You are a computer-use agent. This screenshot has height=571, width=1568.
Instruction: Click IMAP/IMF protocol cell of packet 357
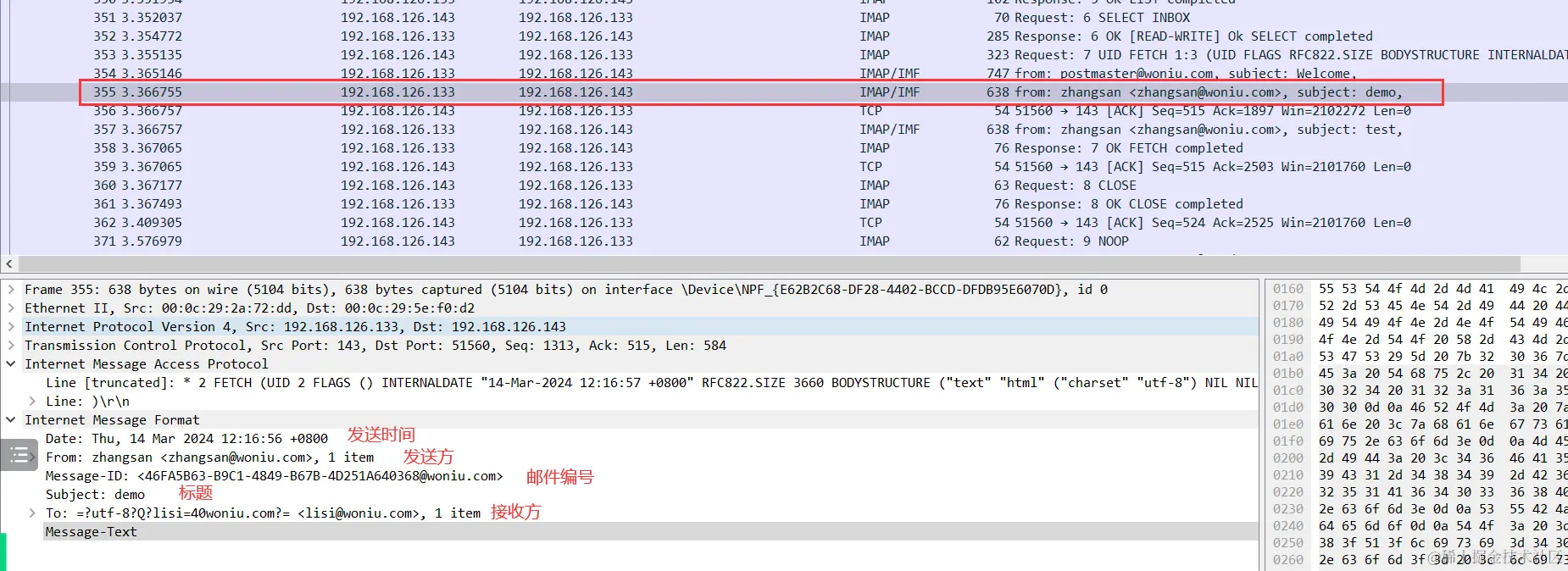pyautogui.click(x=889, y=130)
